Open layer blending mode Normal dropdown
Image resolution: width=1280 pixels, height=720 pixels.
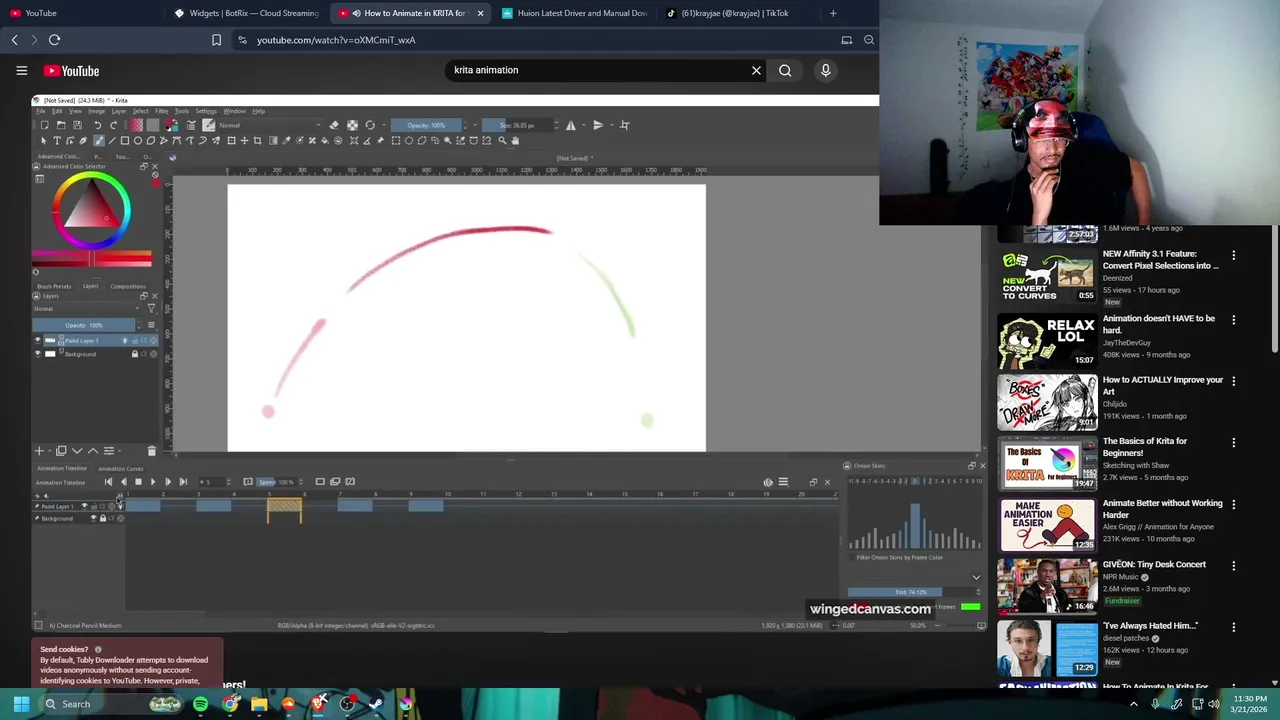coord(86,308)
